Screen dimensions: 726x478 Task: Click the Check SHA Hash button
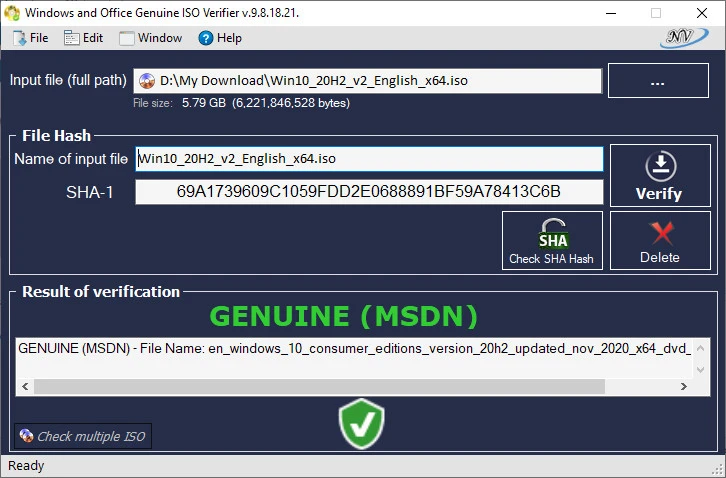(552, 241)
